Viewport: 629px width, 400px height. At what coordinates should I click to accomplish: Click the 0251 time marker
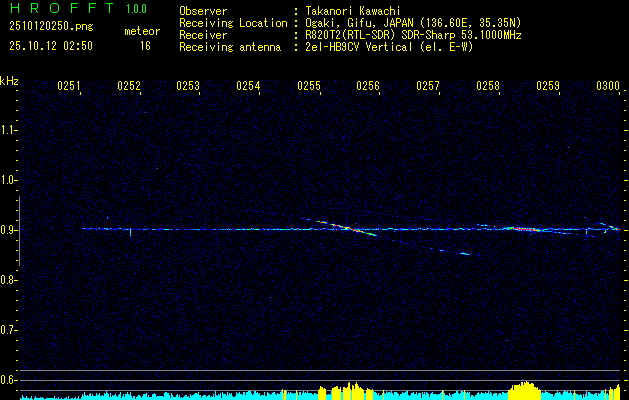(68, 85)
